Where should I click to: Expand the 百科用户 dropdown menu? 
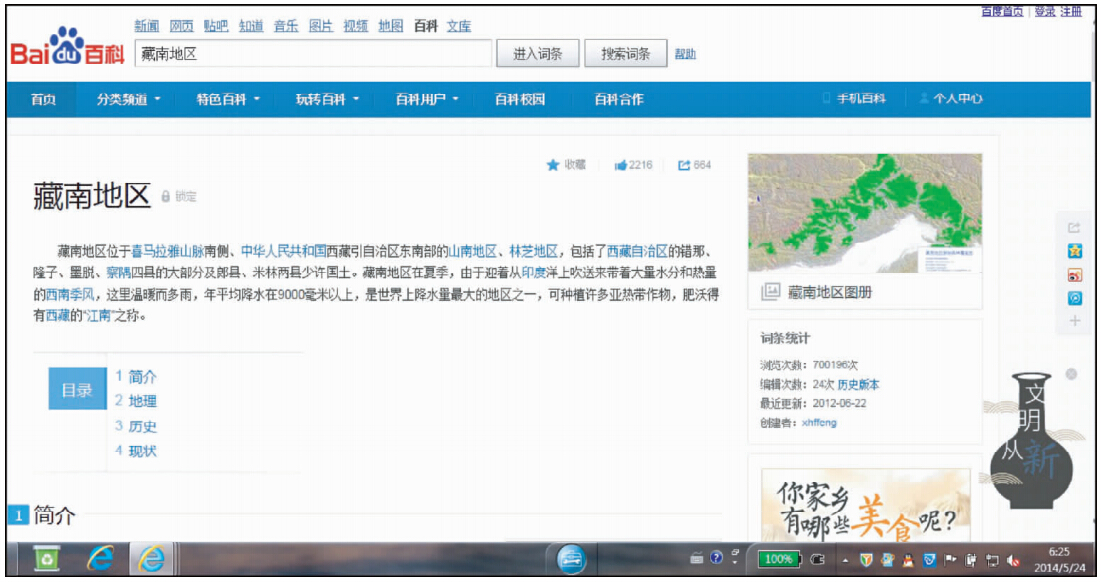427,99
